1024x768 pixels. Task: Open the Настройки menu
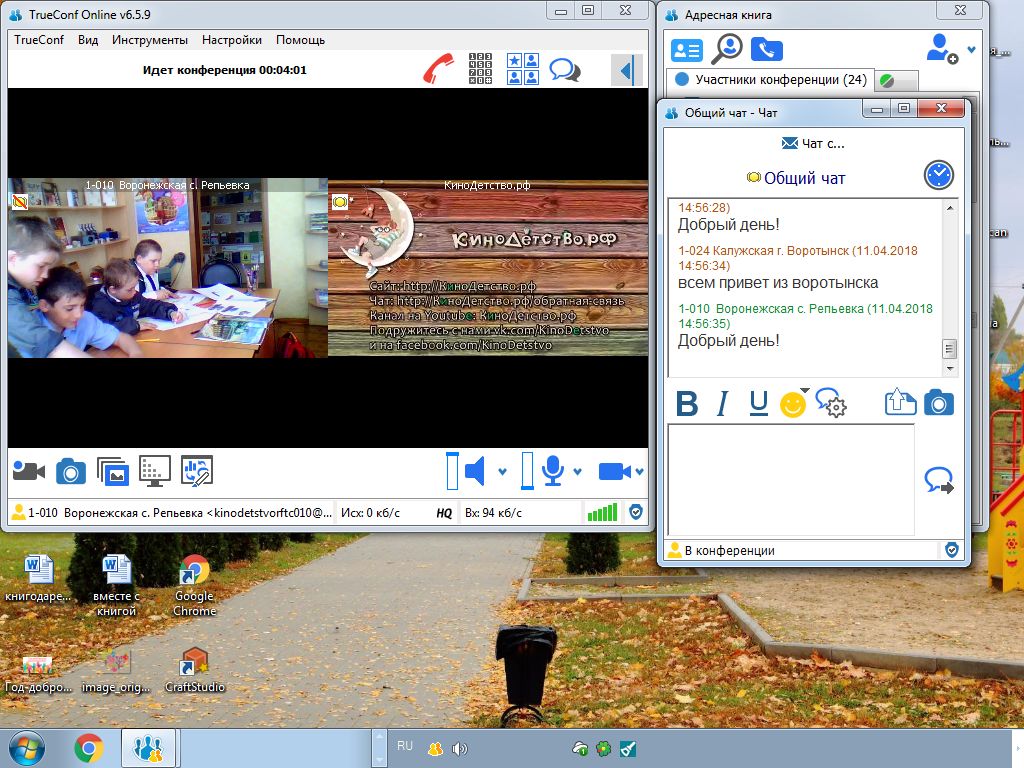232,40
